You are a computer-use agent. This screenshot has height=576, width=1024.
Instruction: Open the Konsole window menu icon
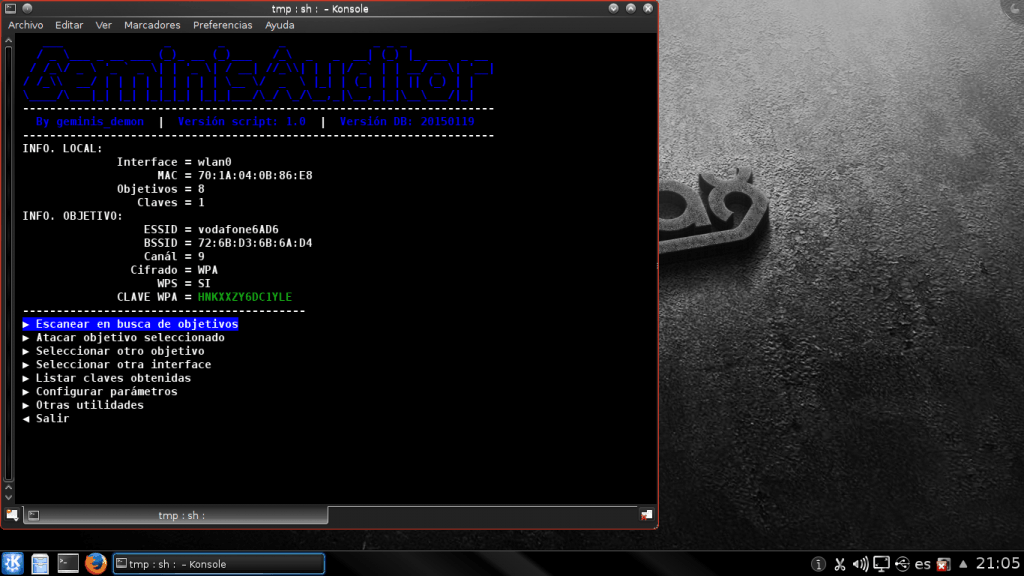pos(11,9)
